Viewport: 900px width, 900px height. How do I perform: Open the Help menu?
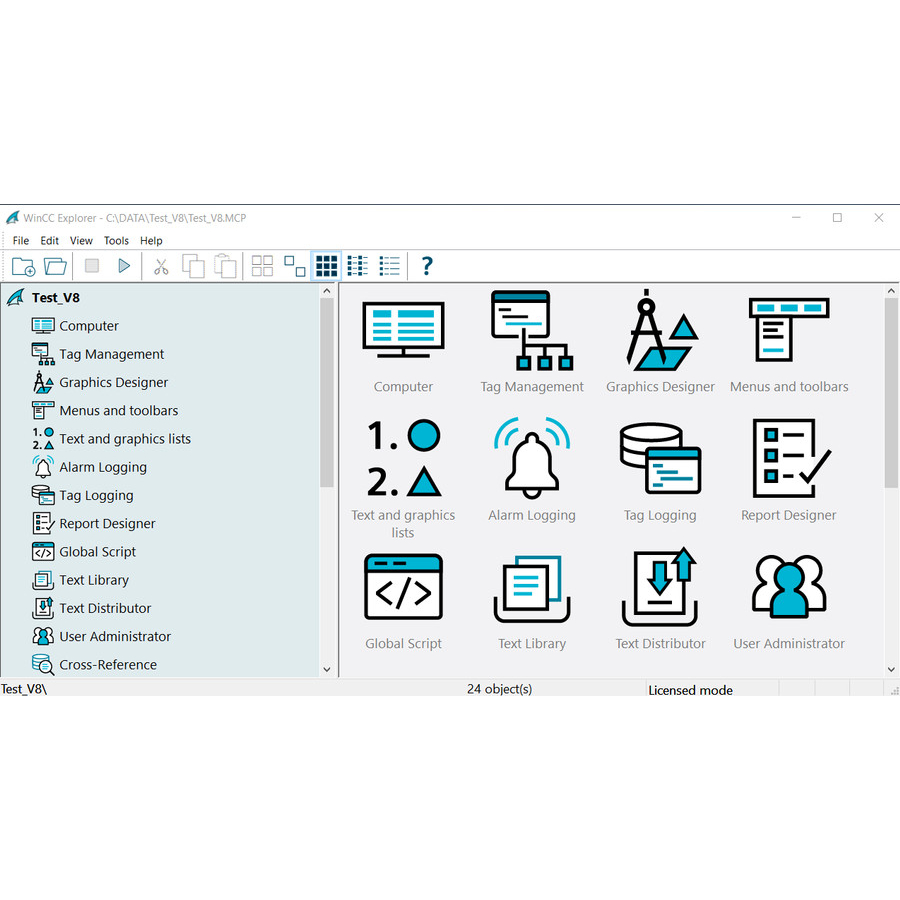click(151, 240)
